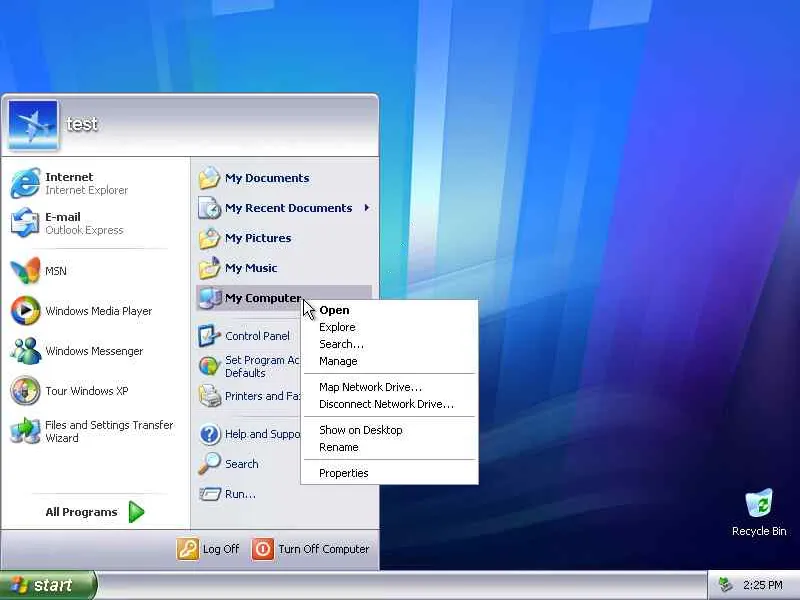This screenshot has height=600, width=800.
Task: Click My Pictures label
Action: click(258, 238)
